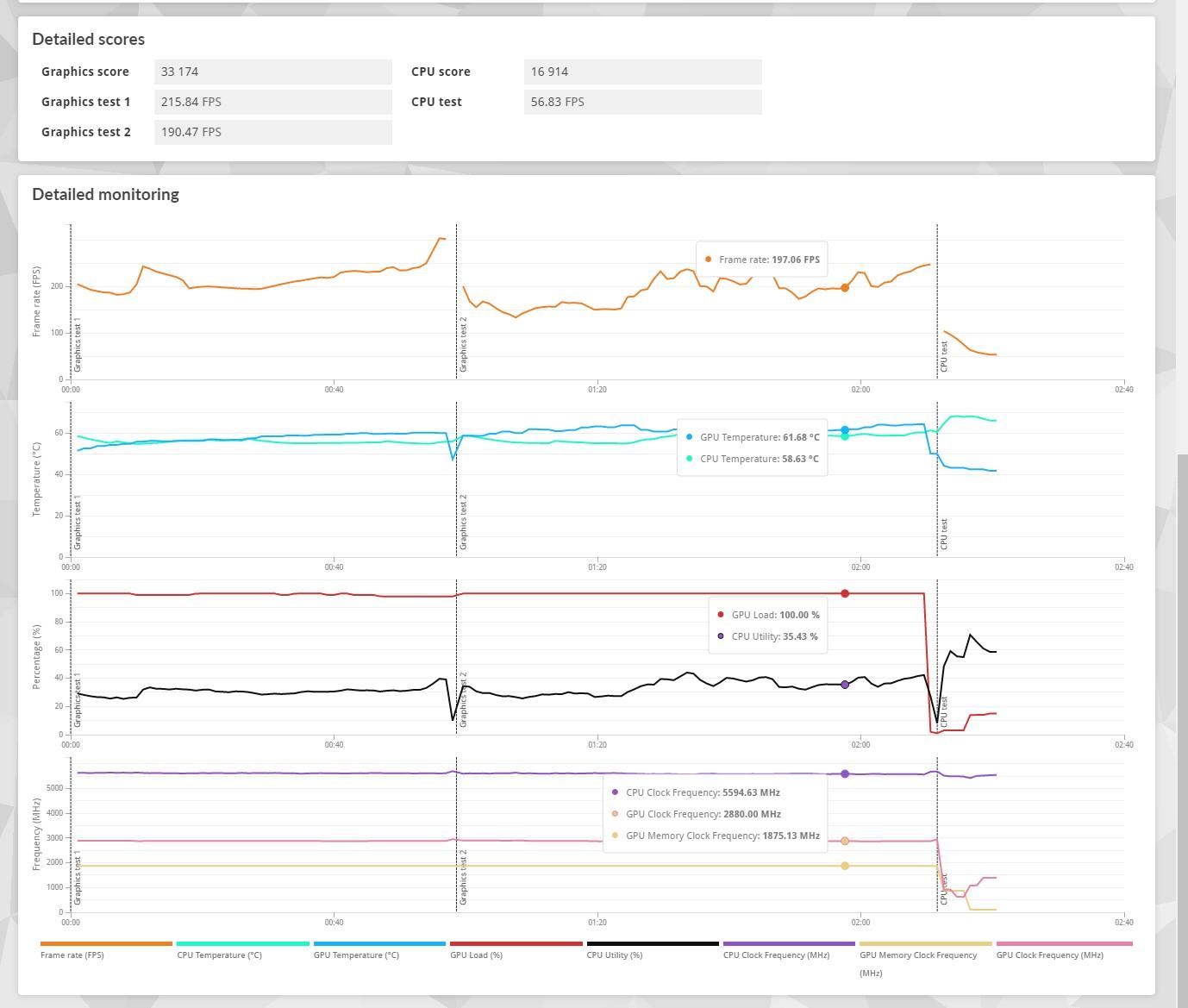The image size is (1188, 1008).
Task: Toggle the GPU Load (%) legend entry
Action: [x=516, y=950]
